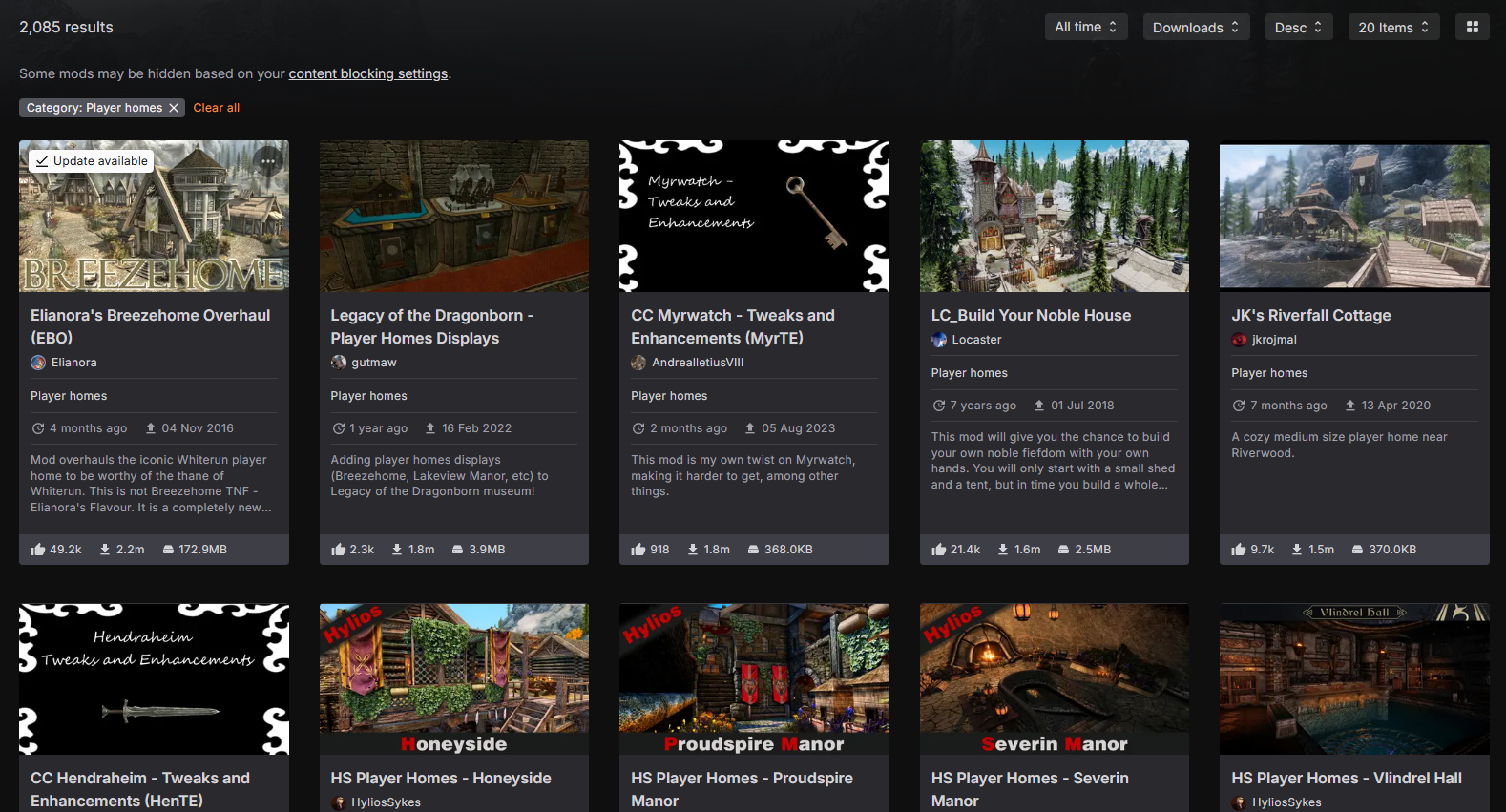
Task: Click the Honeyside thumbnail image
Action: point(454,679)
